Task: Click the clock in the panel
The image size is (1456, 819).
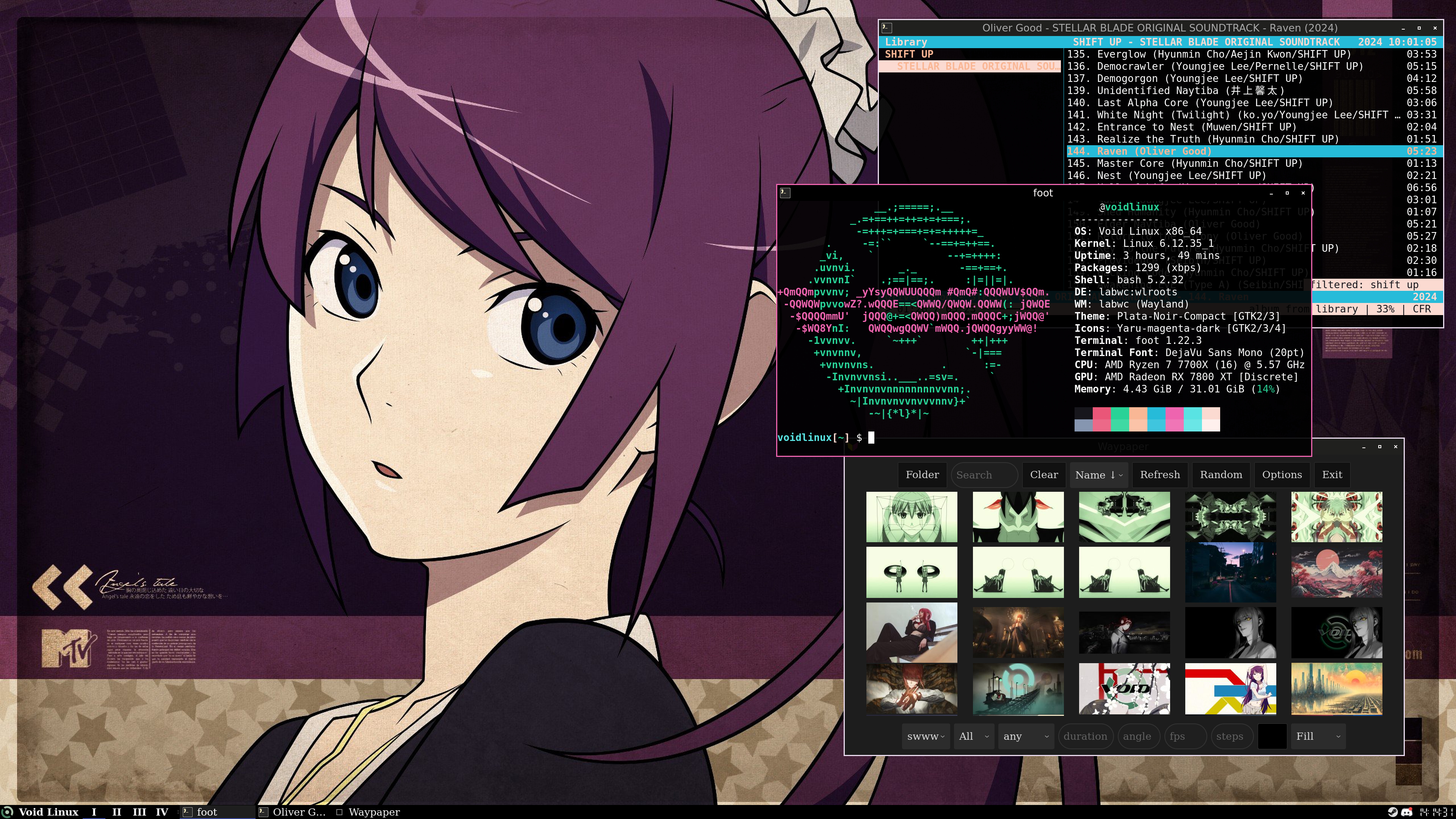Action: pos(1436,812)
